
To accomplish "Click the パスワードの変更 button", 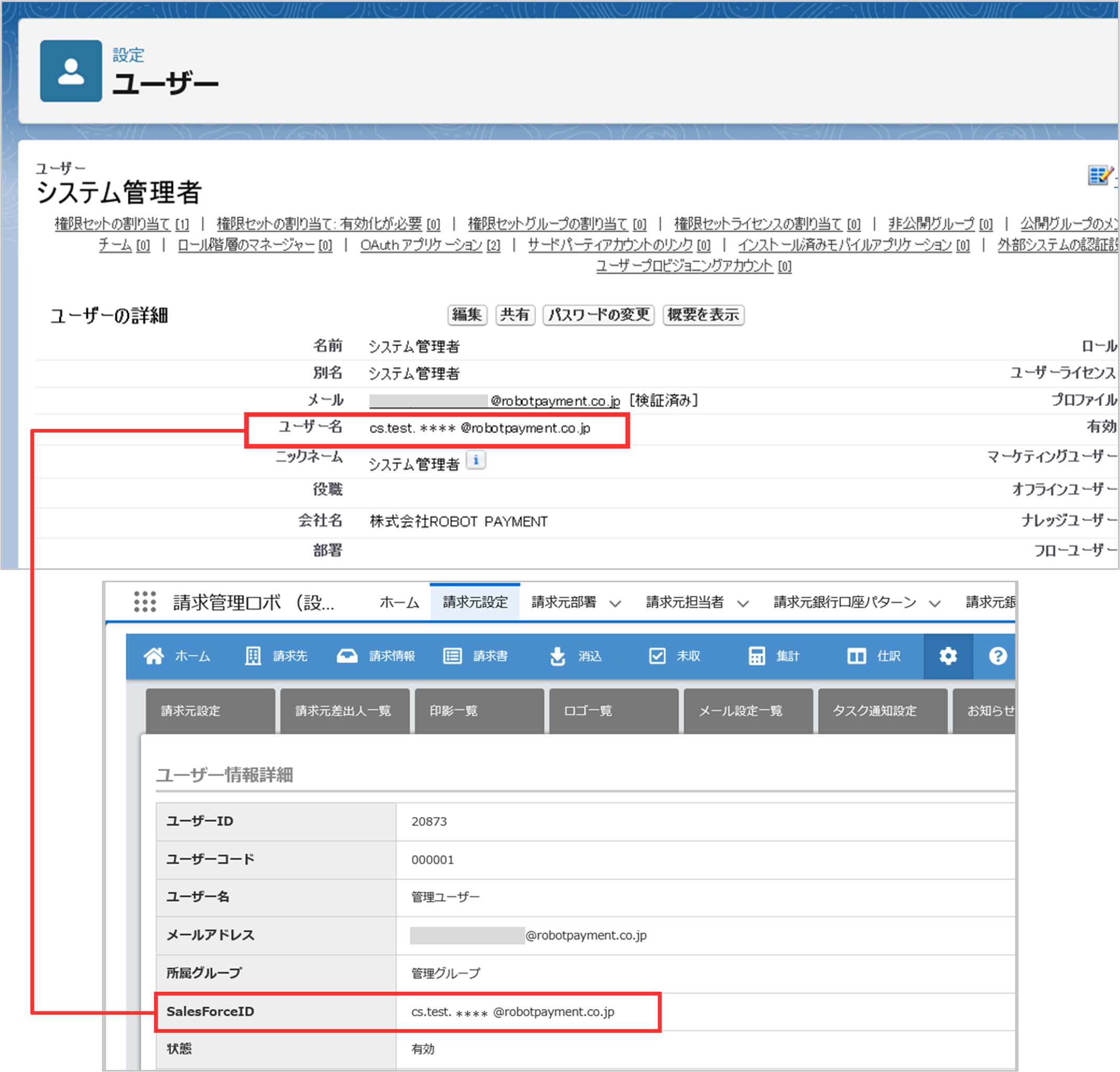I will point(598,315).
